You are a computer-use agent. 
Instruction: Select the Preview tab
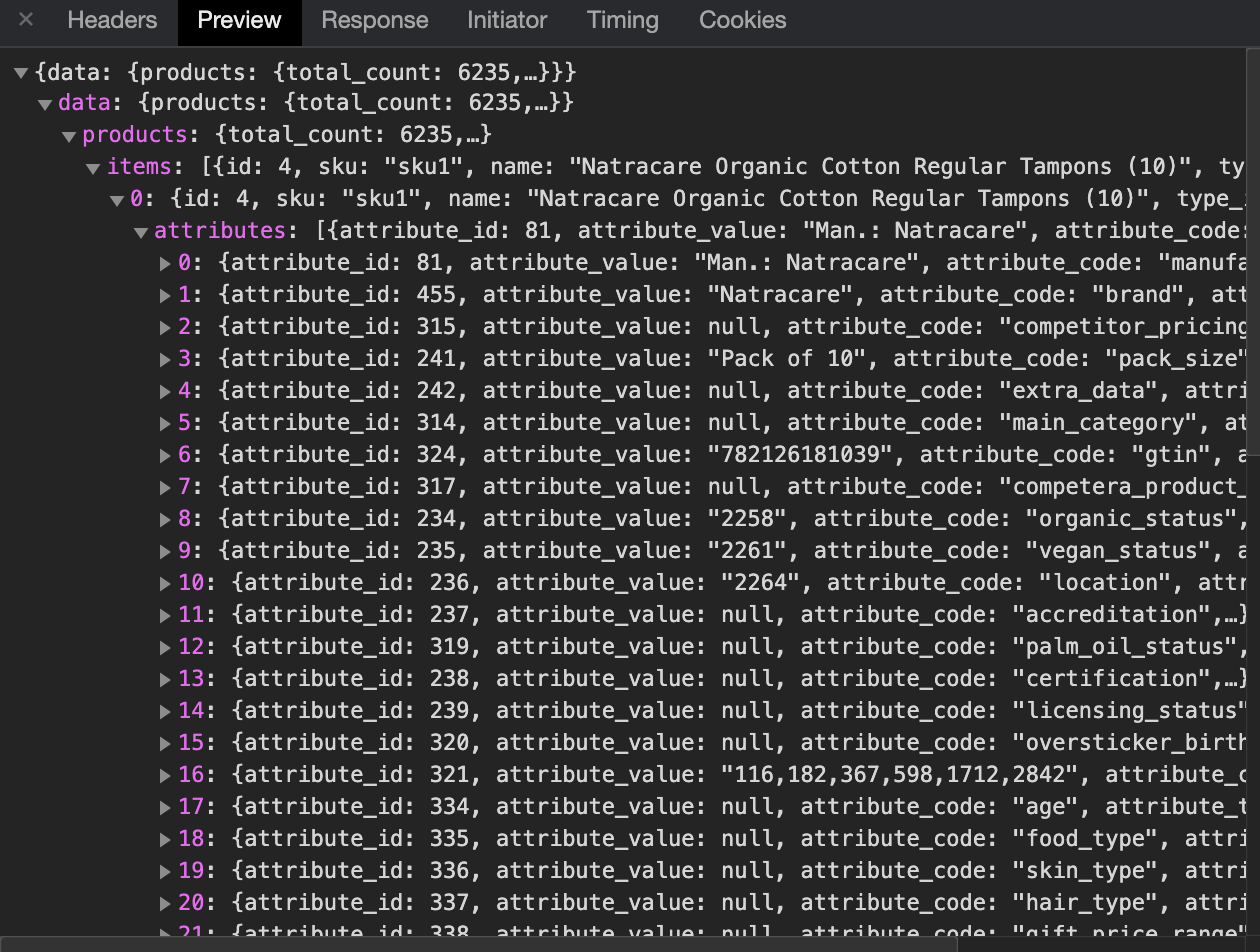click(239, 20)
